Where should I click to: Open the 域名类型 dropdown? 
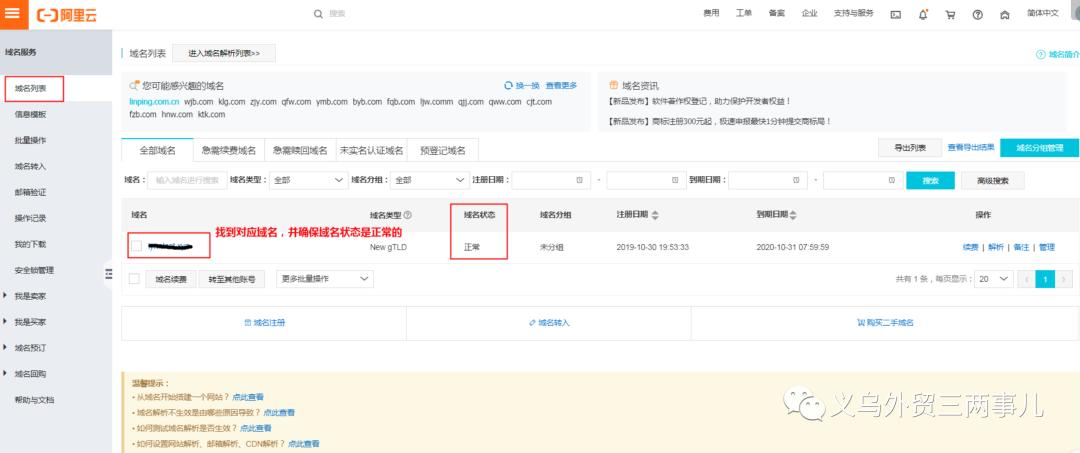(x=308, y=180)
